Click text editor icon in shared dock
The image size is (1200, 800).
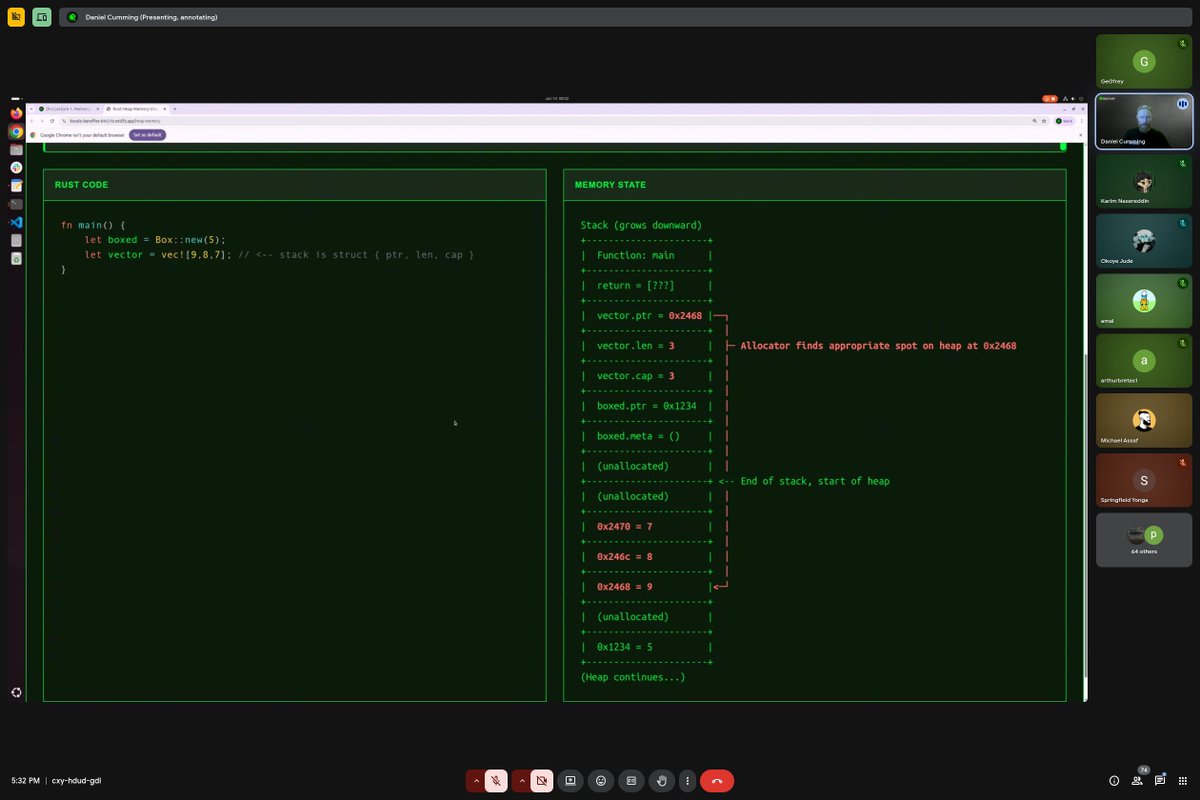tap(16, 186)
